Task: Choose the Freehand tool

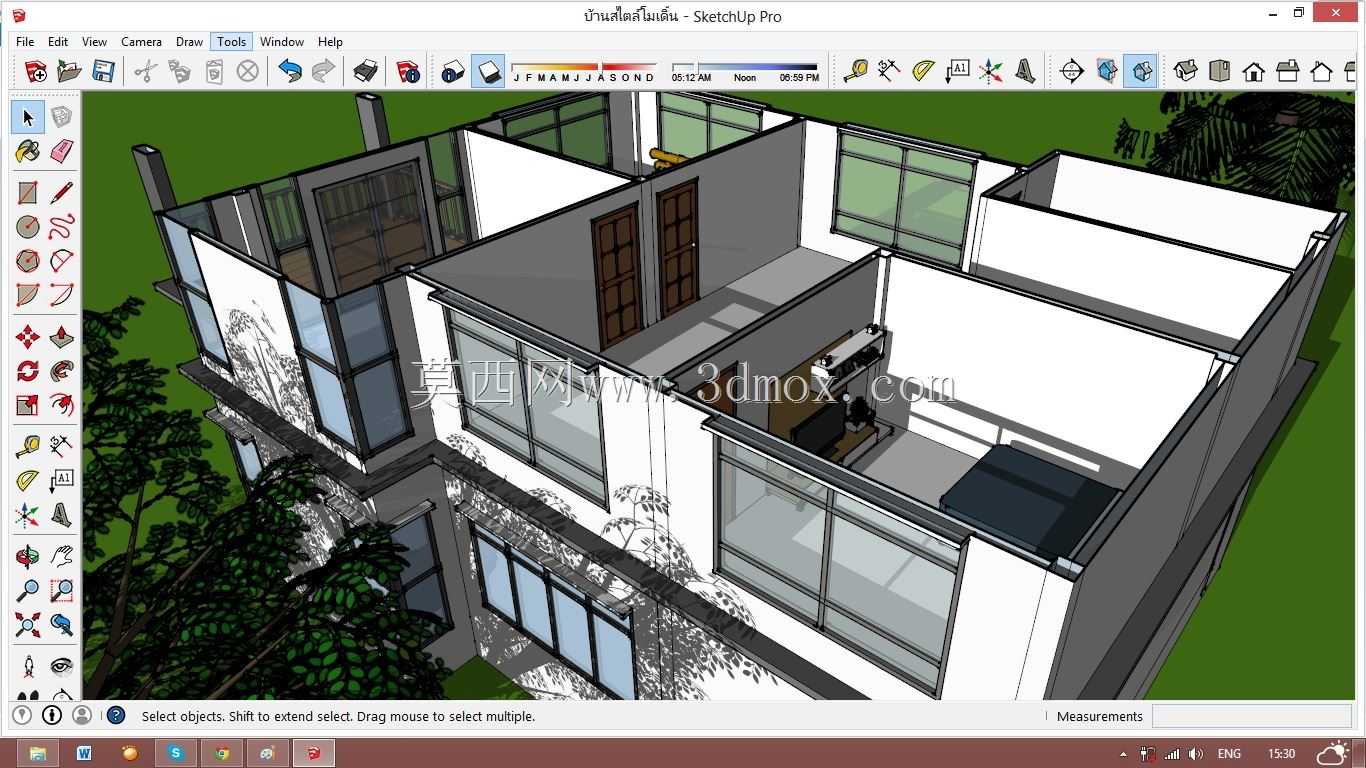Action: (x=62, y=227)
